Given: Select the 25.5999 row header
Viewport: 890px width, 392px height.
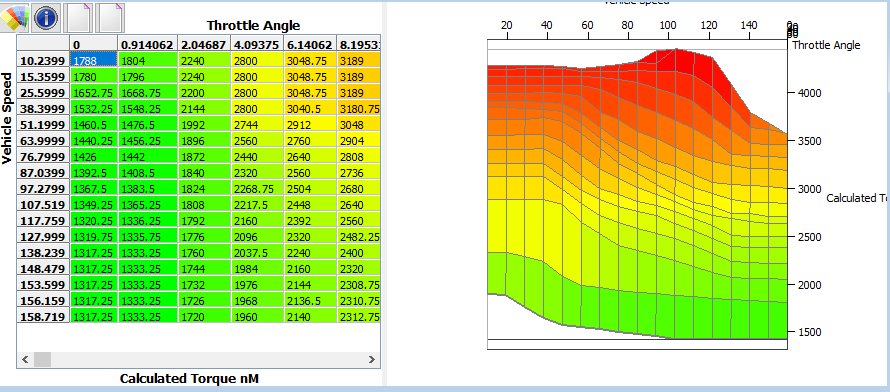Looking at the screenshot, I should 43,92.
